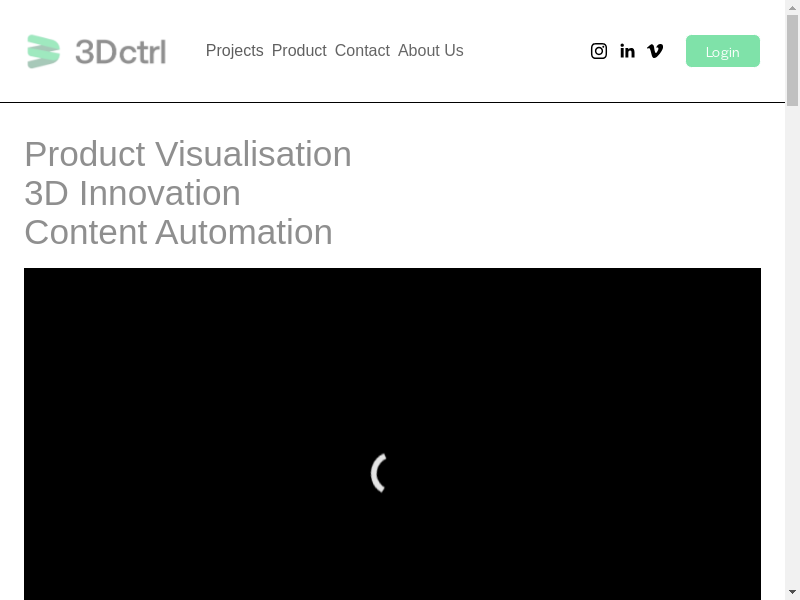Click the Content Automation heading line
Screen dimensions: 800x600
point(178,232)
